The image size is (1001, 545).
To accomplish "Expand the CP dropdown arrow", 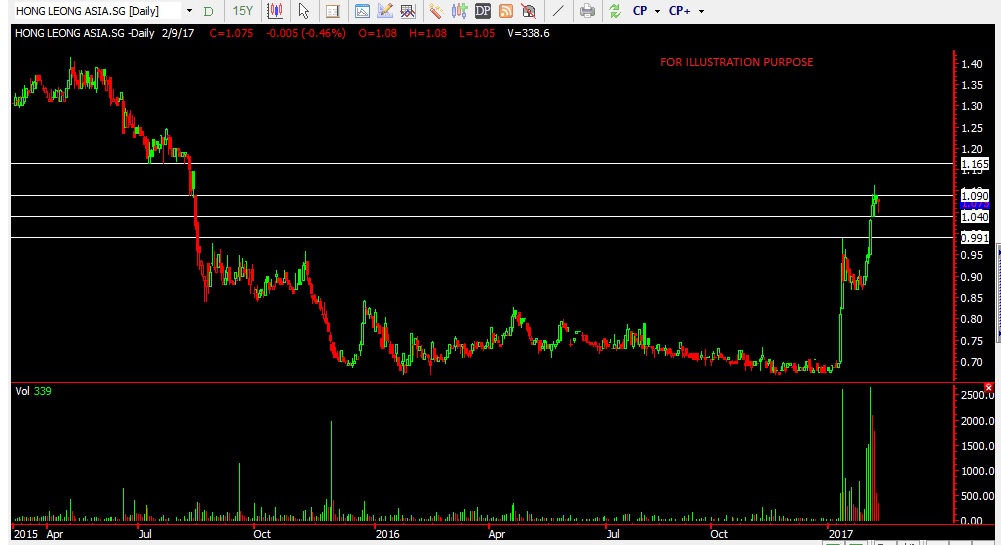I will pos(658,11).
